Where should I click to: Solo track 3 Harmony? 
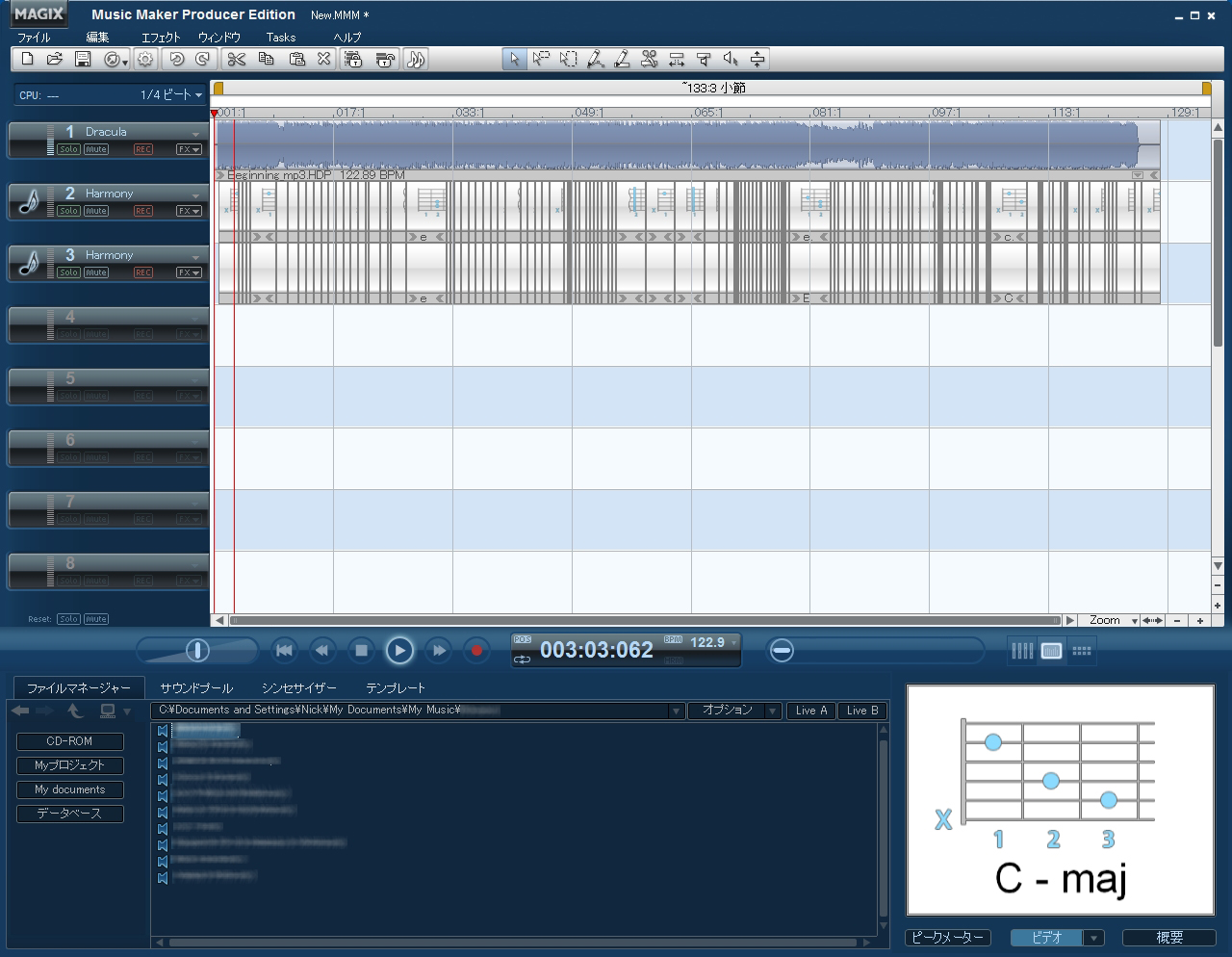tap(68, 272)
